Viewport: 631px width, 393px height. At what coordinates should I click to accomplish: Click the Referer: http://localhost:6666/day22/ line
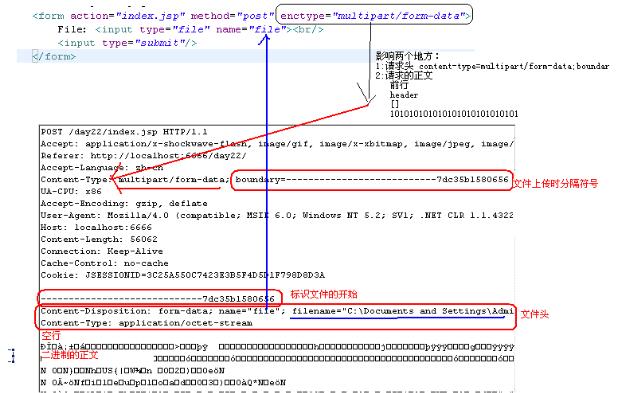point(143,156)
